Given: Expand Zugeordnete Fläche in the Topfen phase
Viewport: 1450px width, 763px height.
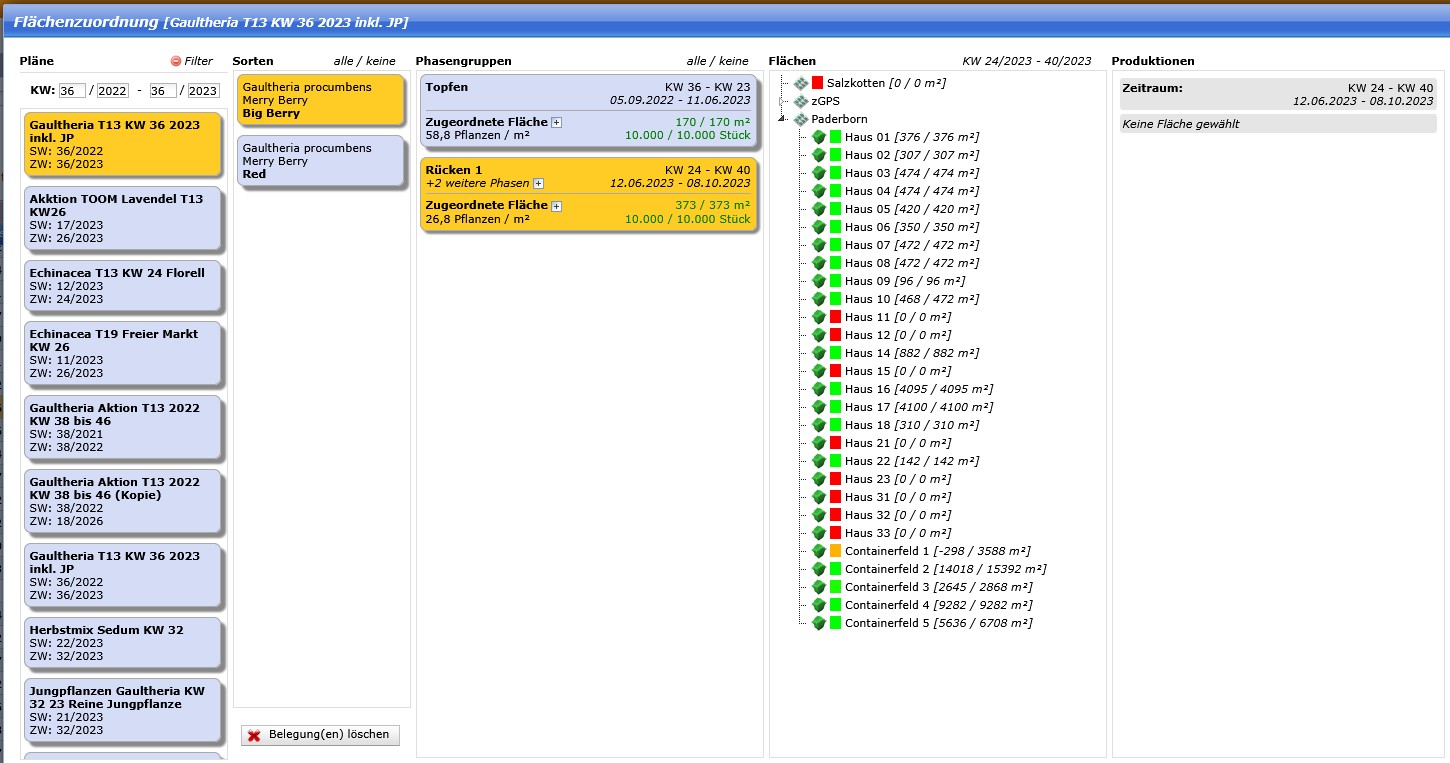Looking at the screenshot, I should 556,122.
